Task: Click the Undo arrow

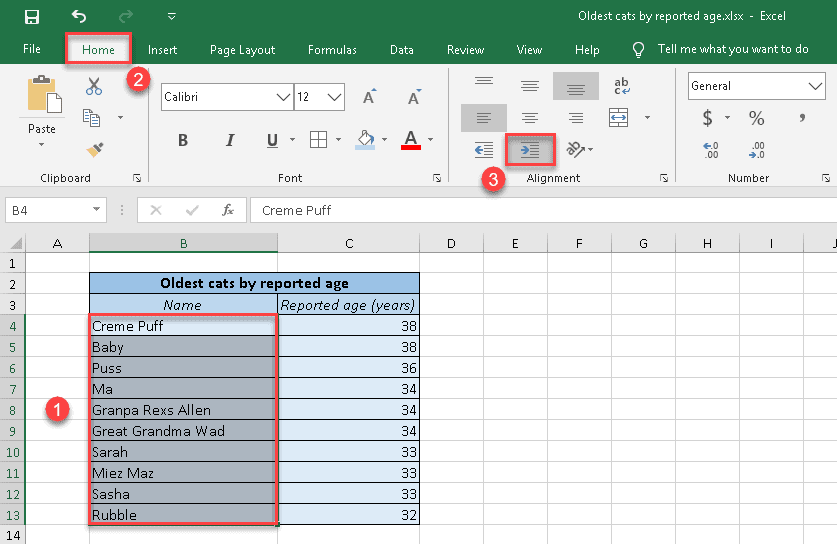Action: coord(79,17)
